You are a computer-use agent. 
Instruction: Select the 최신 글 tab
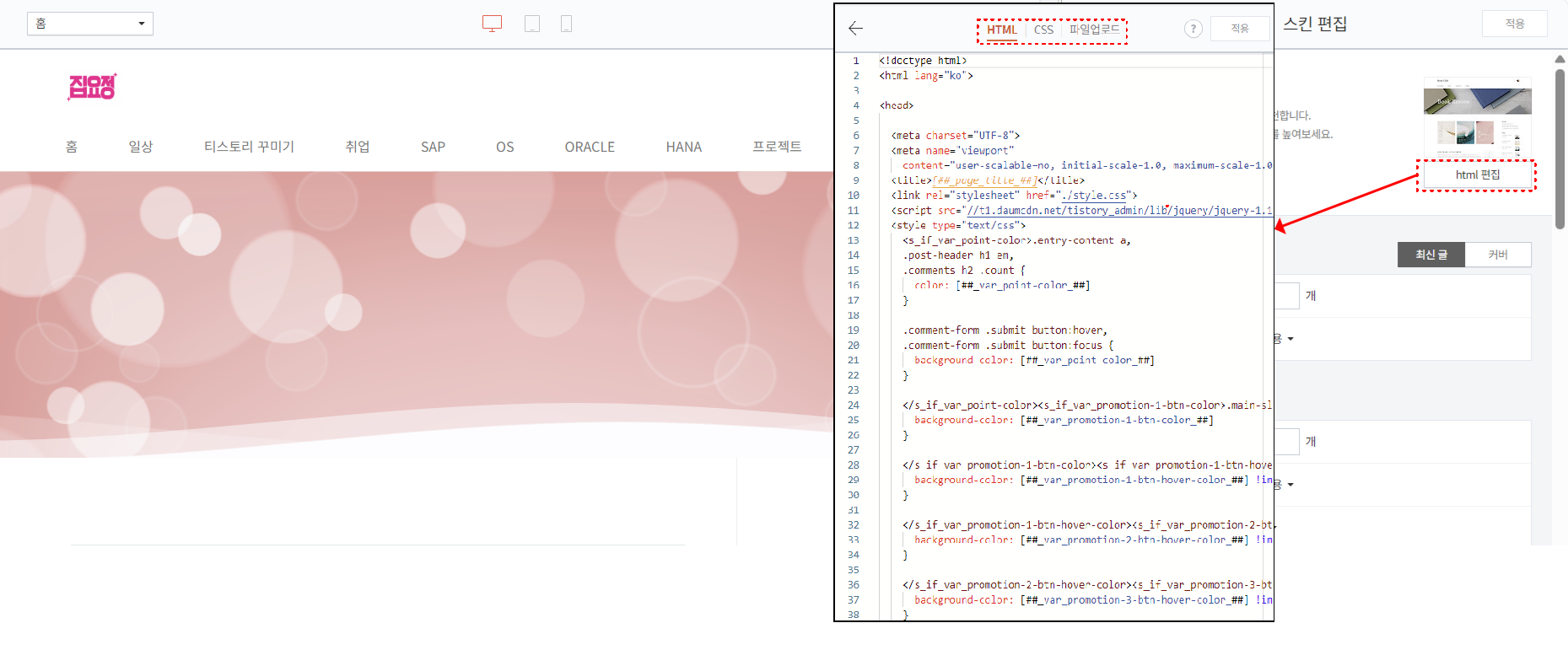click(1431, 255)
